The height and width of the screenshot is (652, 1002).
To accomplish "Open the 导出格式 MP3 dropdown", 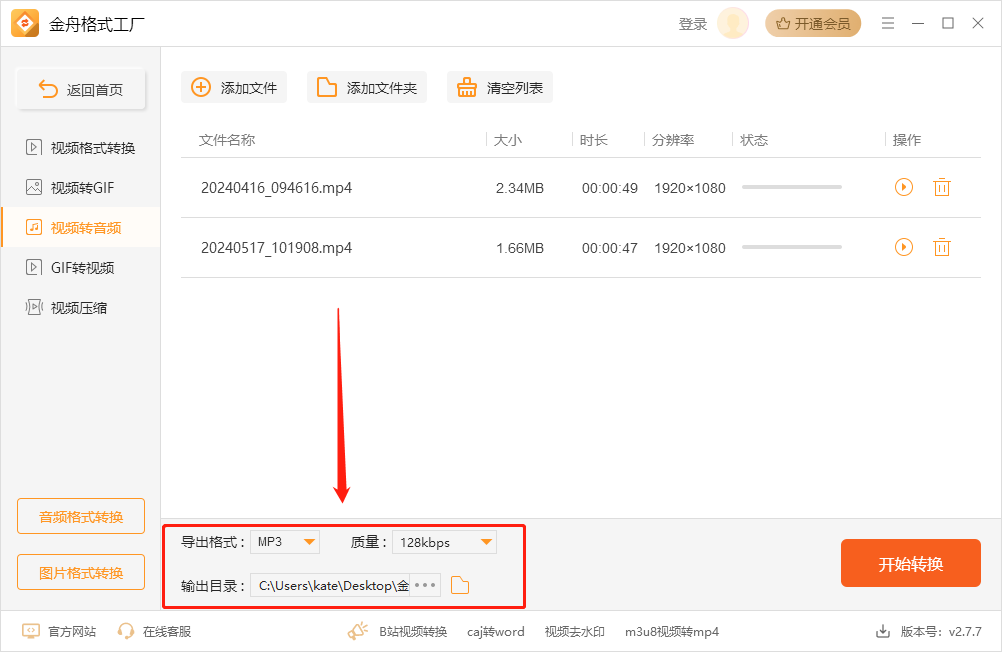I will pos(285,542).
